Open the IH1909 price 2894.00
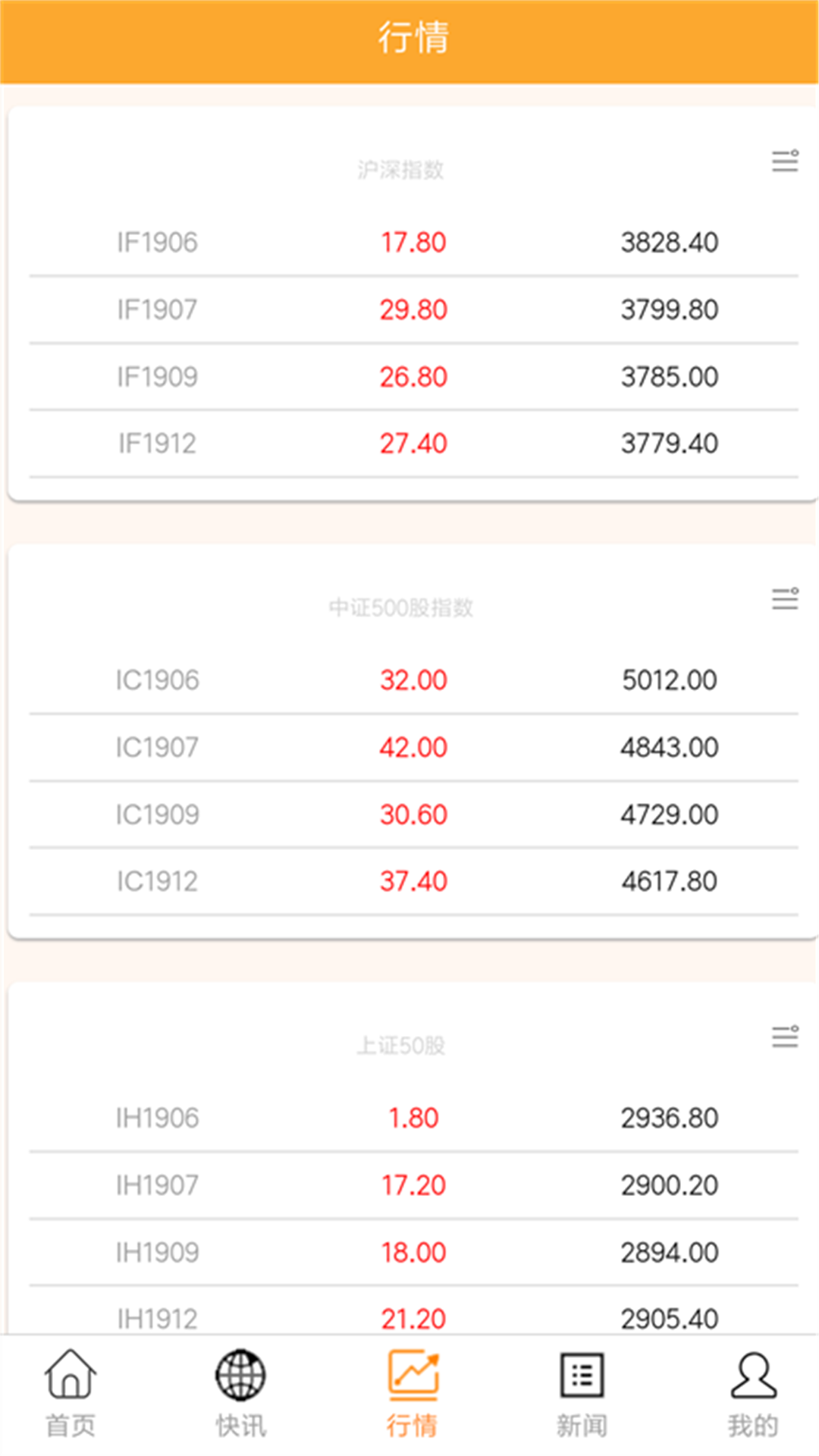This screenshot has width=819, height=1456. pos(669,1252)
